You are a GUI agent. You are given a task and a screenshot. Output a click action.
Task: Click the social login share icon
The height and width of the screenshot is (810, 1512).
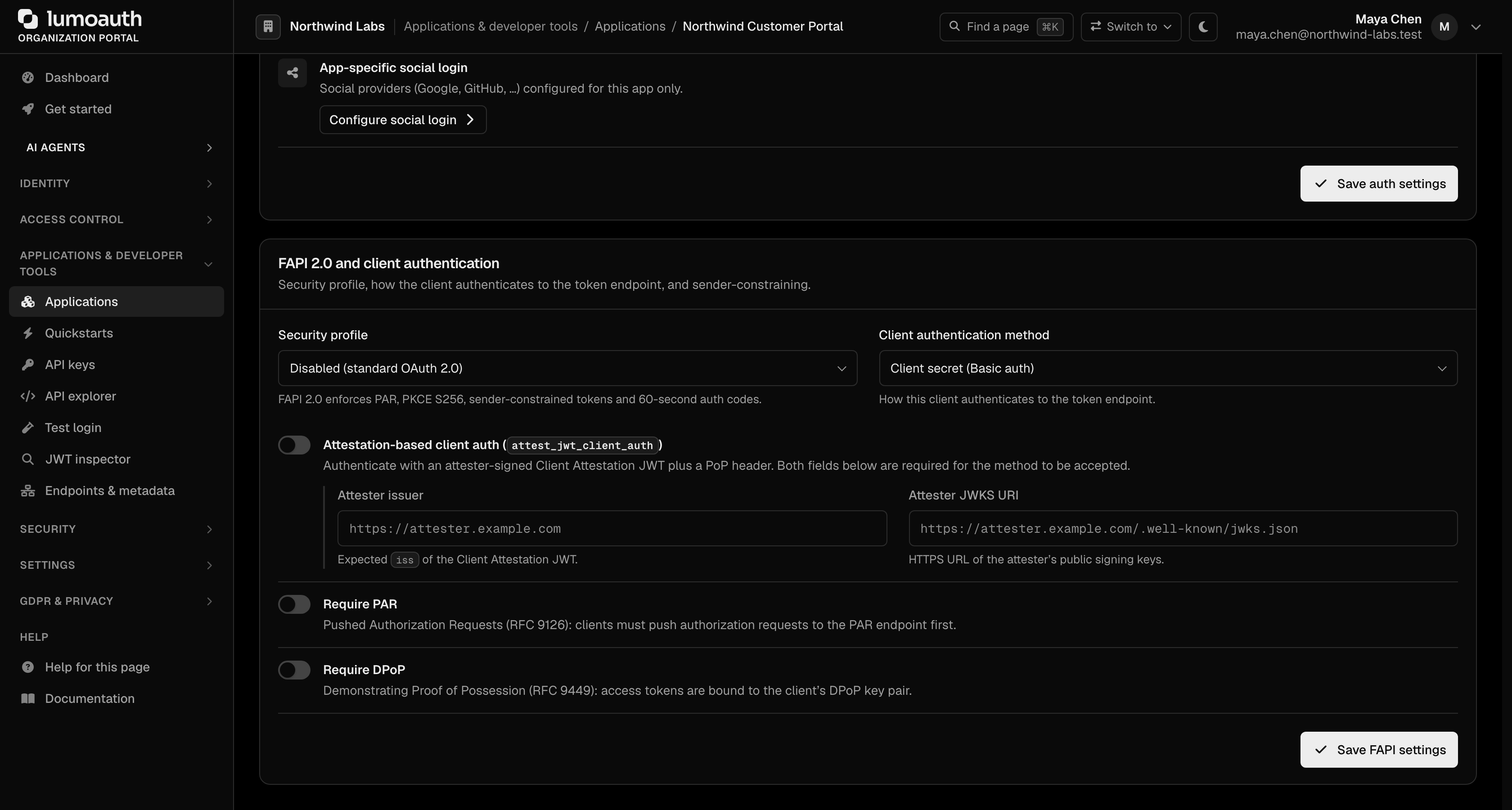(292, 73)
